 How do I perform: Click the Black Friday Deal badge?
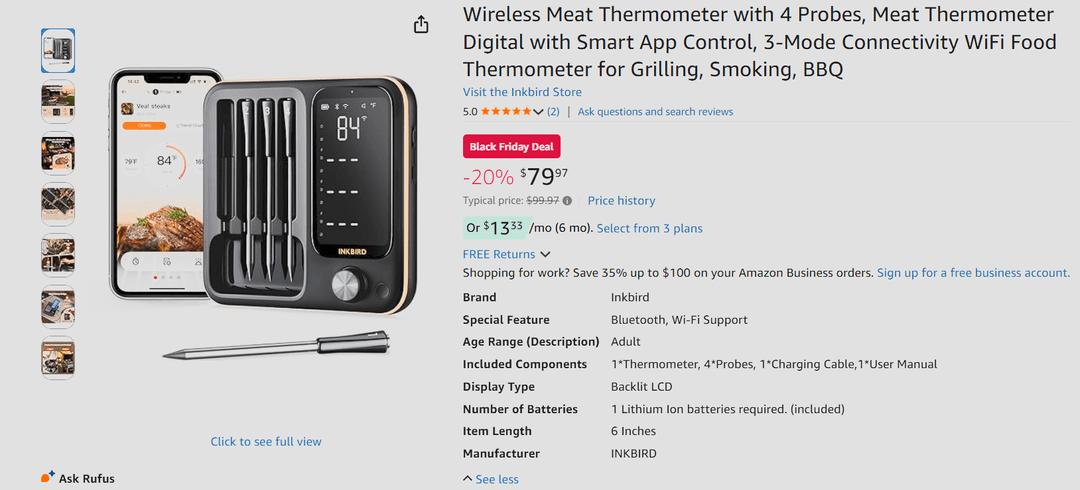(x=511, y=147)
